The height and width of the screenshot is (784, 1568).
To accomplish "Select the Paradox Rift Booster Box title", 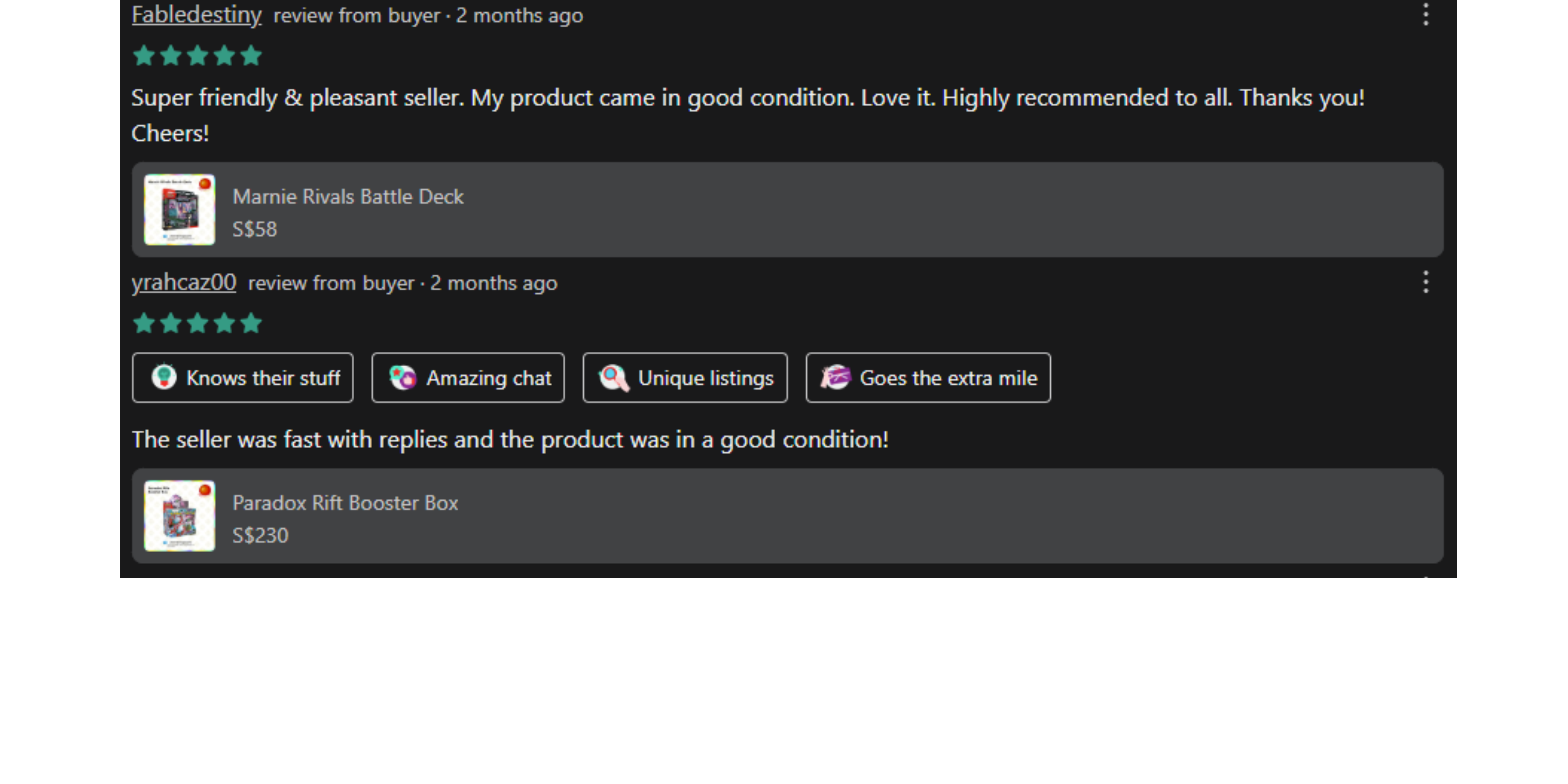I will (x=345, y=503).
